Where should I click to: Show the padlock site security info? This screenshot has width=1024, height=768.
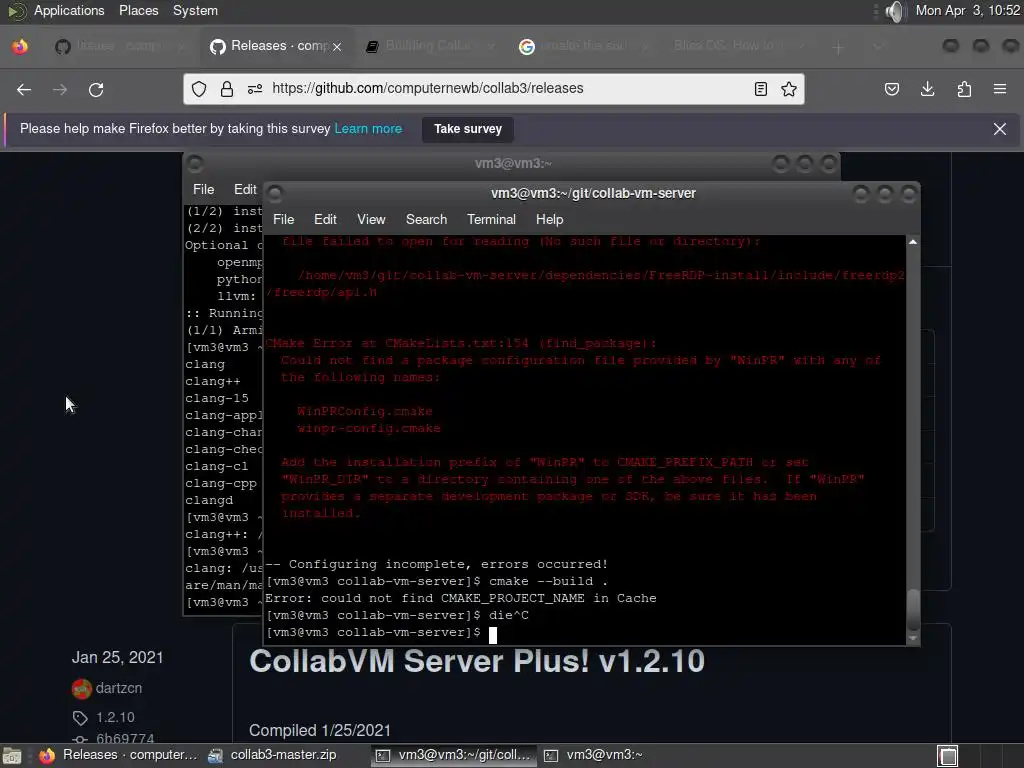pyautogui.click(x=227, y=89)
